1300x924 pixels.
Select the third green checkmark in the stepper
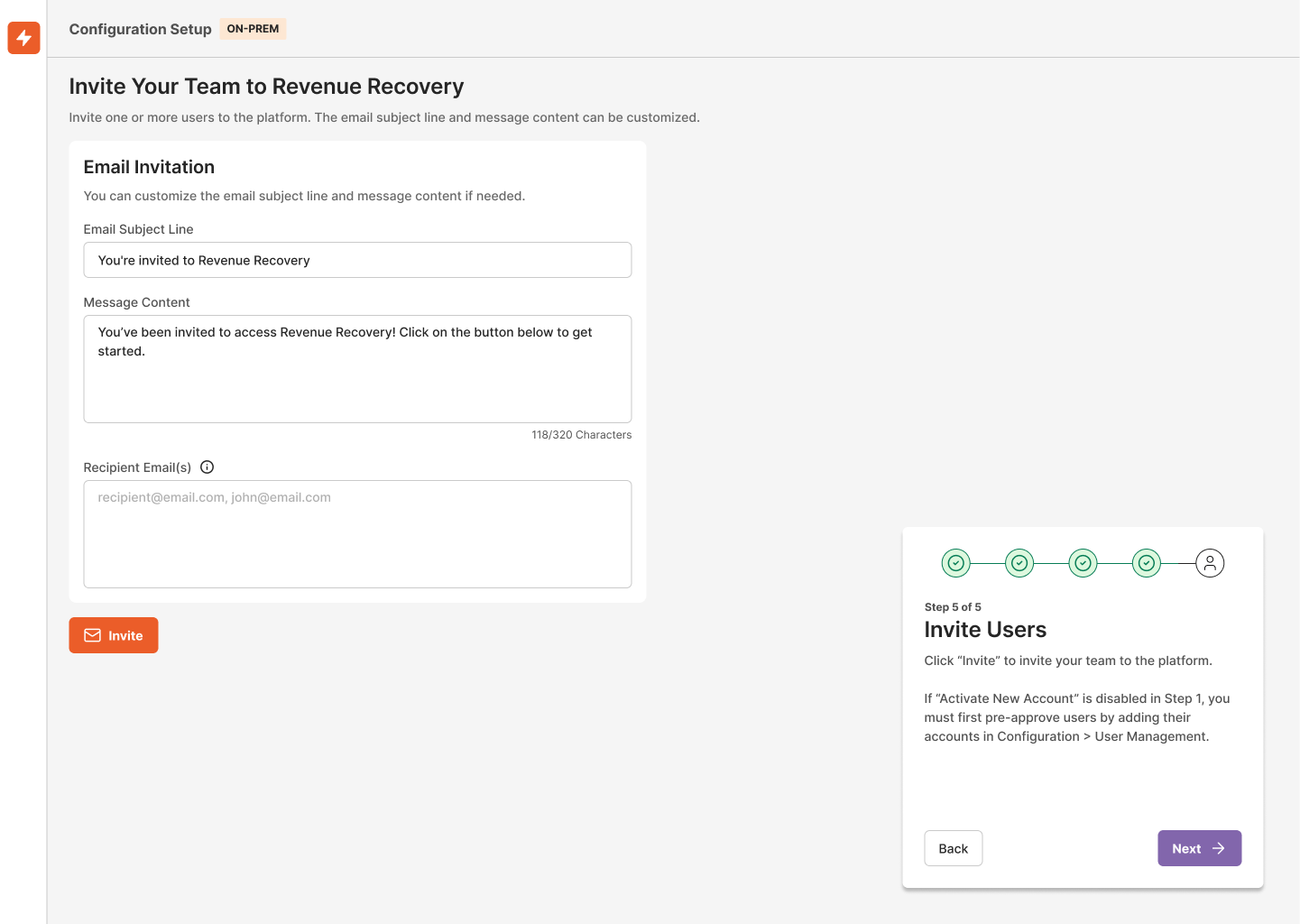click(x=1083, y=562)
